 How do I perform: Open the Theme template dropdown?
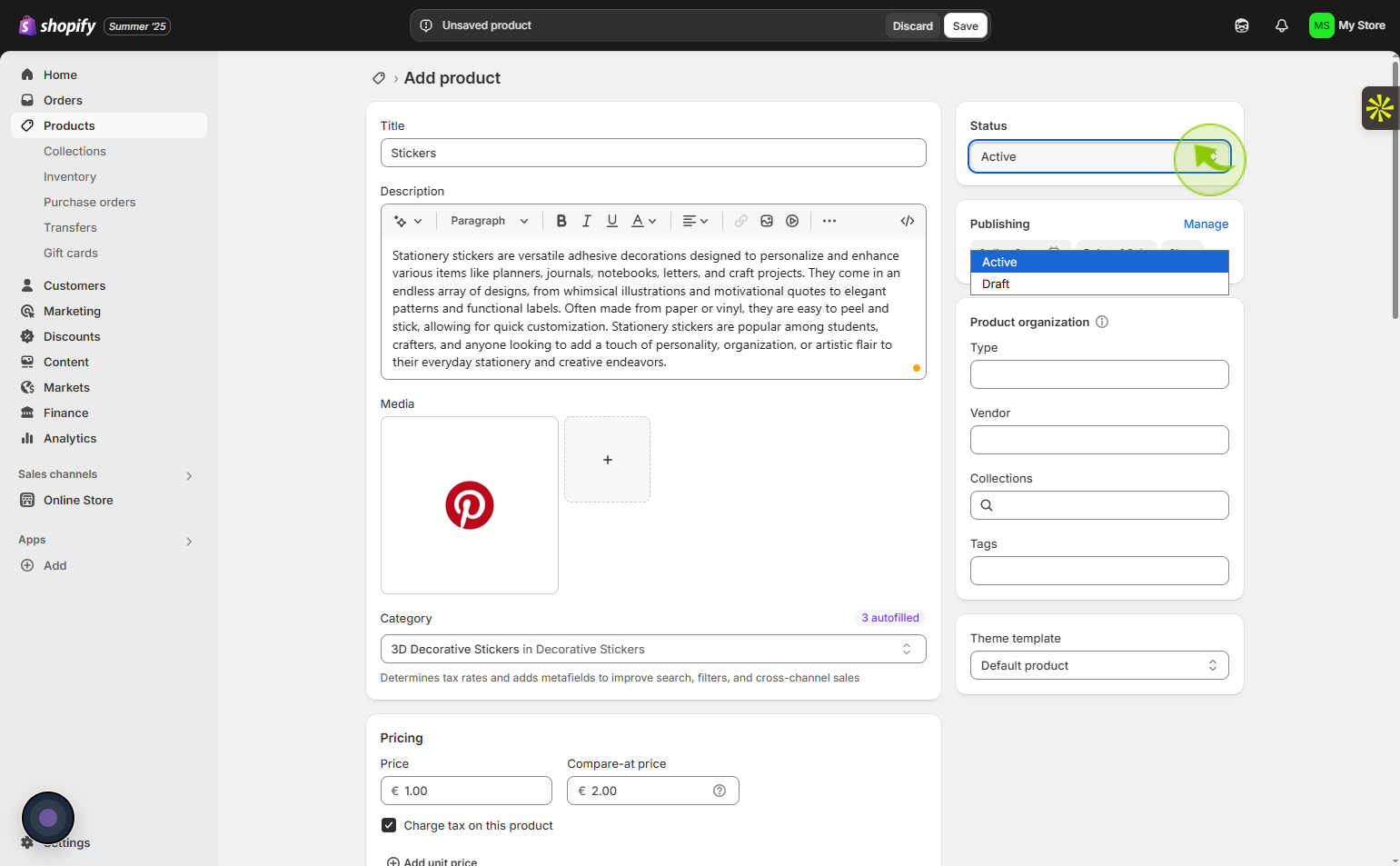click(x=1099, y=665)
